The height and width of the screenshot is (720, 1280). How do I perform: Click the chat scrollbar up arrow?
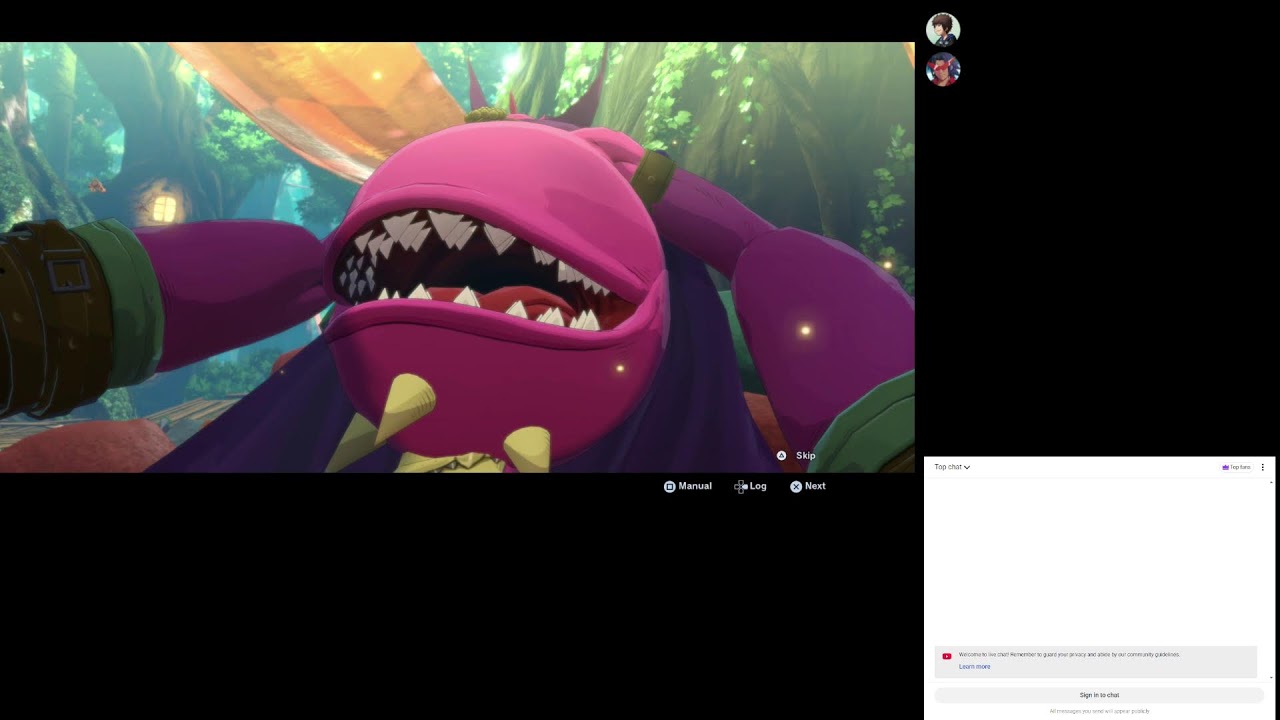[1272, 482]
